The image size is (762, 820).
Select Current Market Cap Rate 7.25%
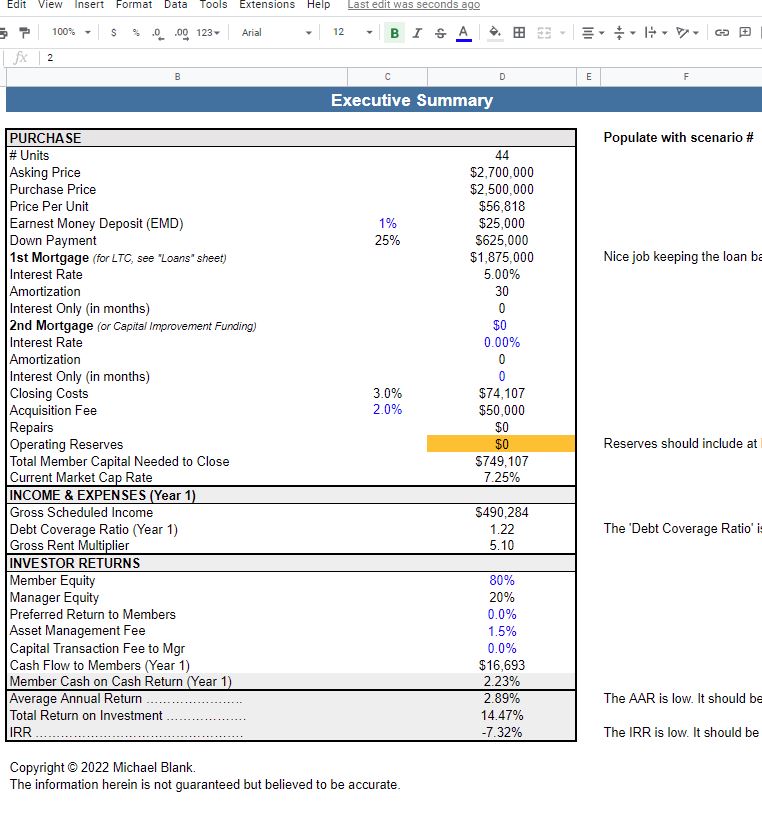click(x=502, y=477)
